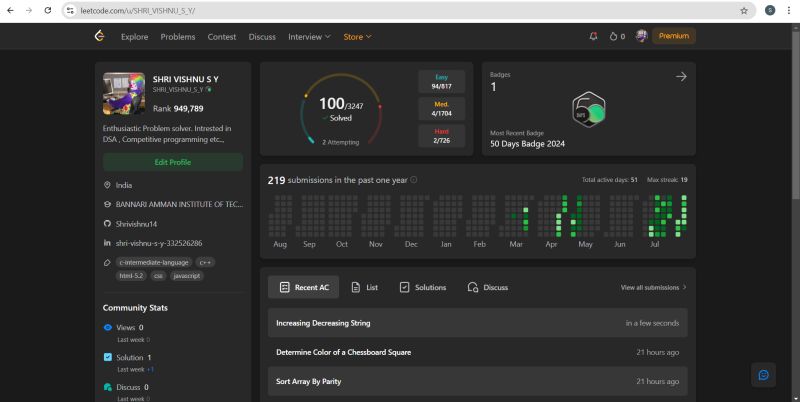
Task: Select the c++ skill tag
Action: coord(205,262)
